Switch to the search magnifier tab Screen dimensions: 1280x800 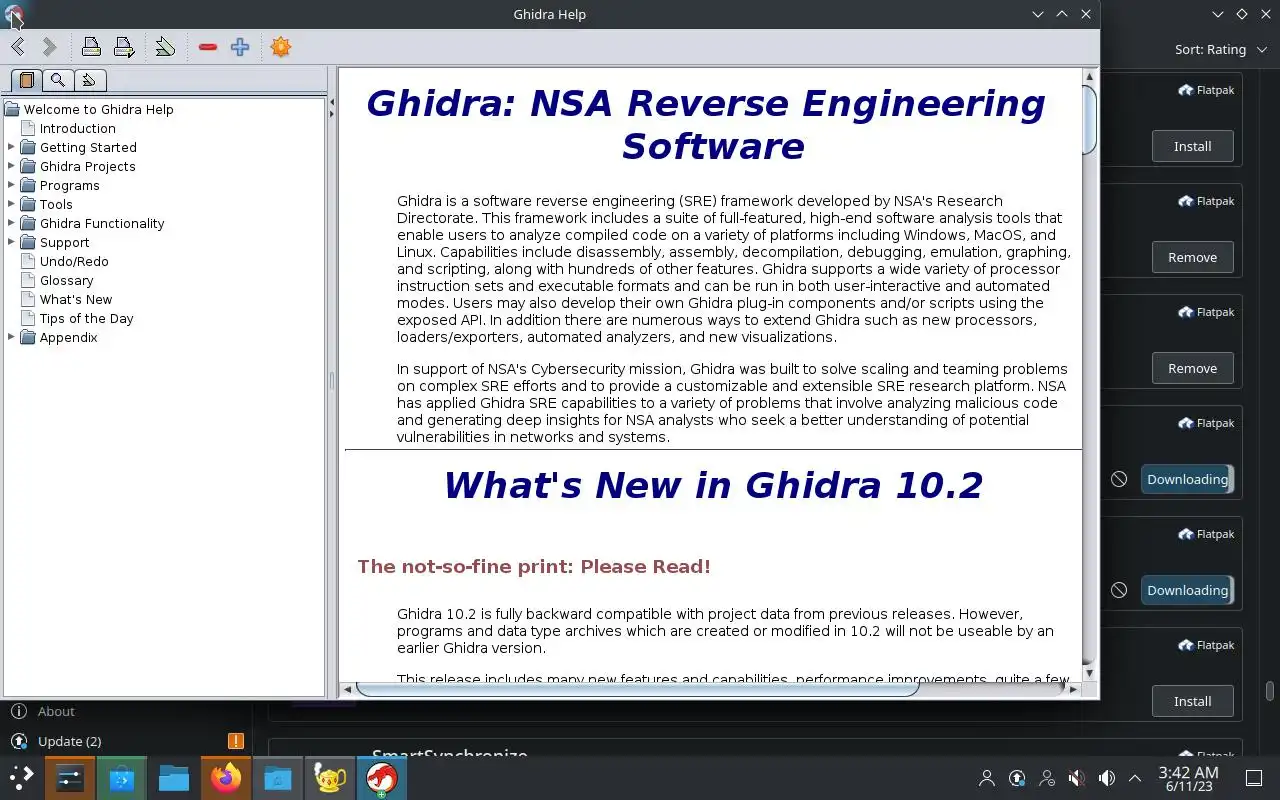[x=58, y=80]
